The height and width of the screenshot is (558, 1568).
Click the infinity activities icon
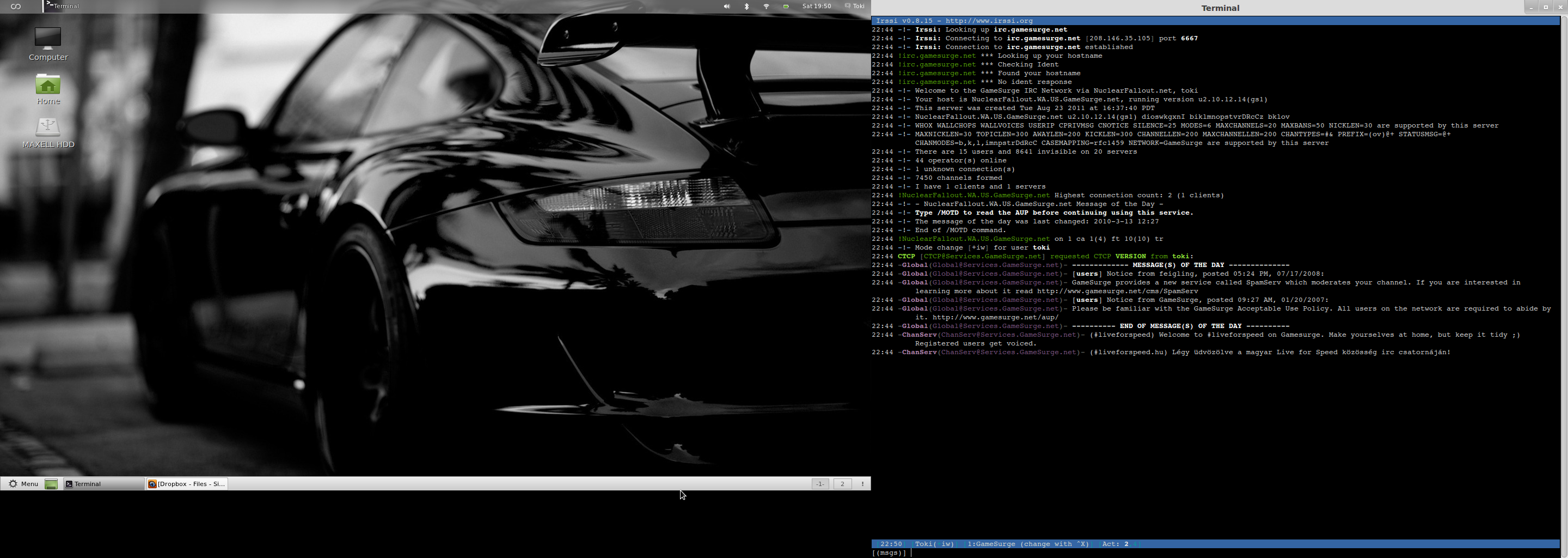16,6
